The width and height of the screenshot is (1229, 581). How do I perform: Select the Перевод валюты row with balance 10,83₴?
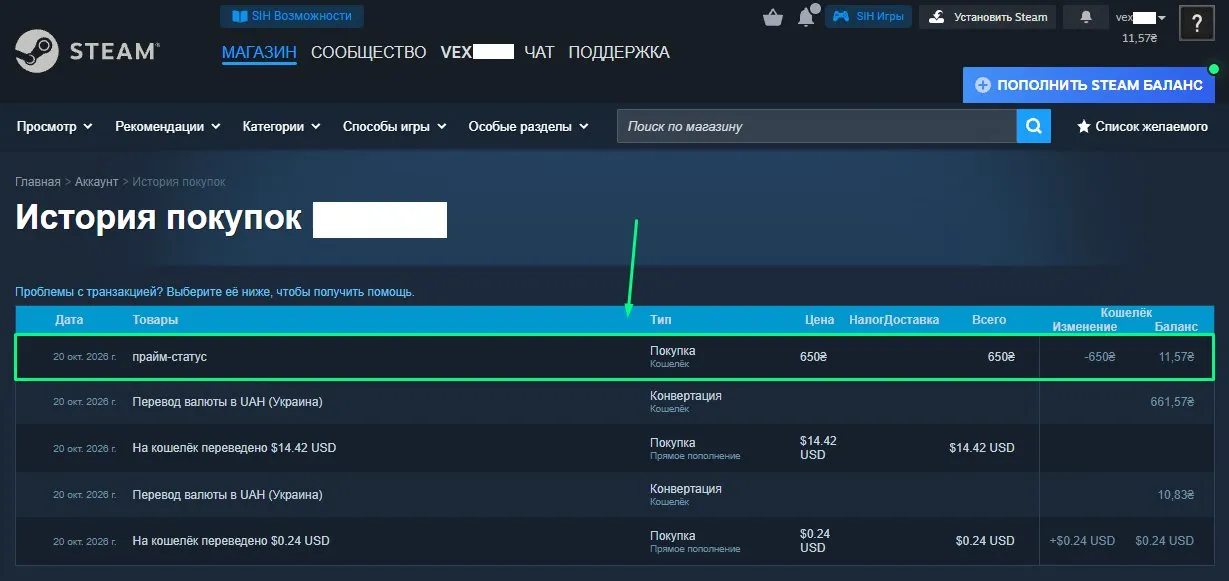click(614, 495)
